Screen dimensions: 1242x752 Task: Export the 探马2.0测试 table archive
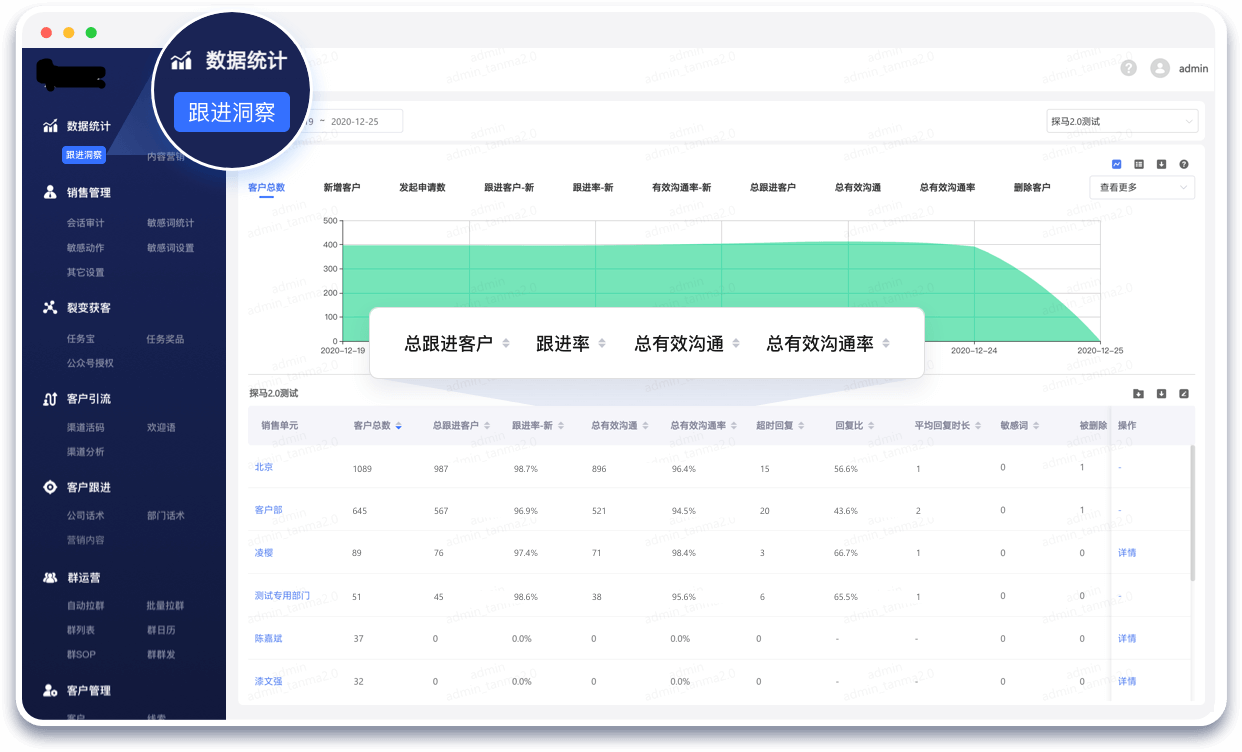[1138, 393]
